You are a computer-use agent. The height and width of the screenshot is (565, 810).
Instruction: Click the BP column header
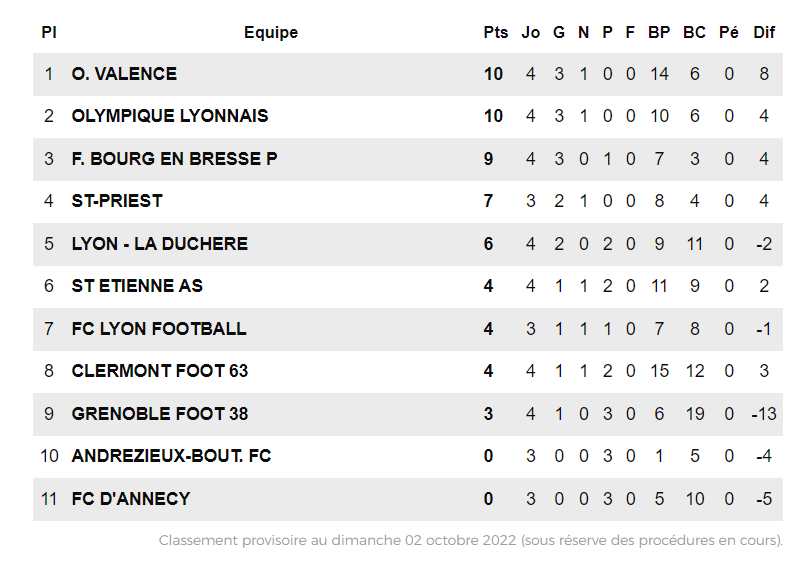point(659,33)
